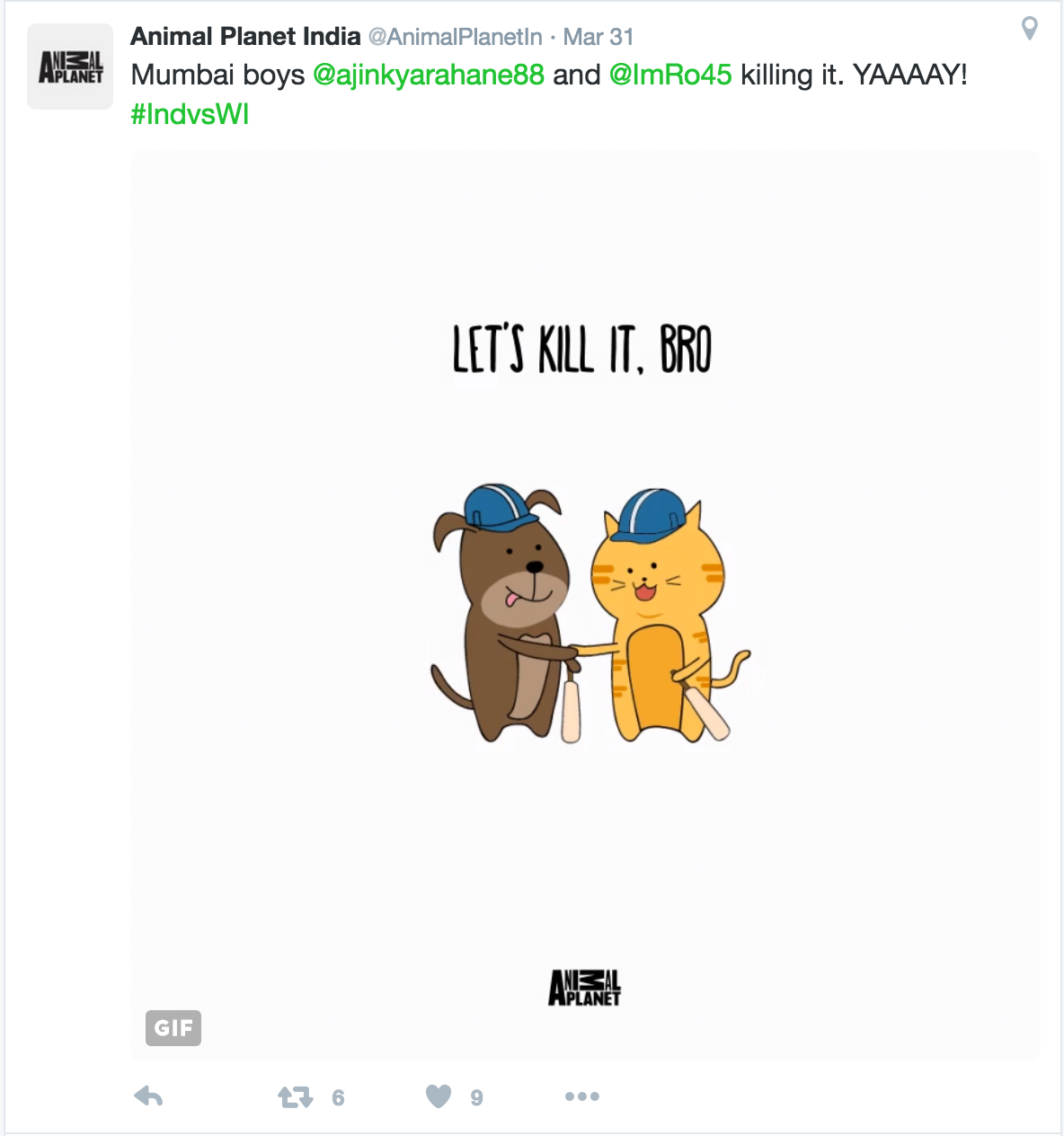The width and height of the screenshot is (1064, 1136).
Task: Like the tweet with heart icon
Action: pos(439,1096)
